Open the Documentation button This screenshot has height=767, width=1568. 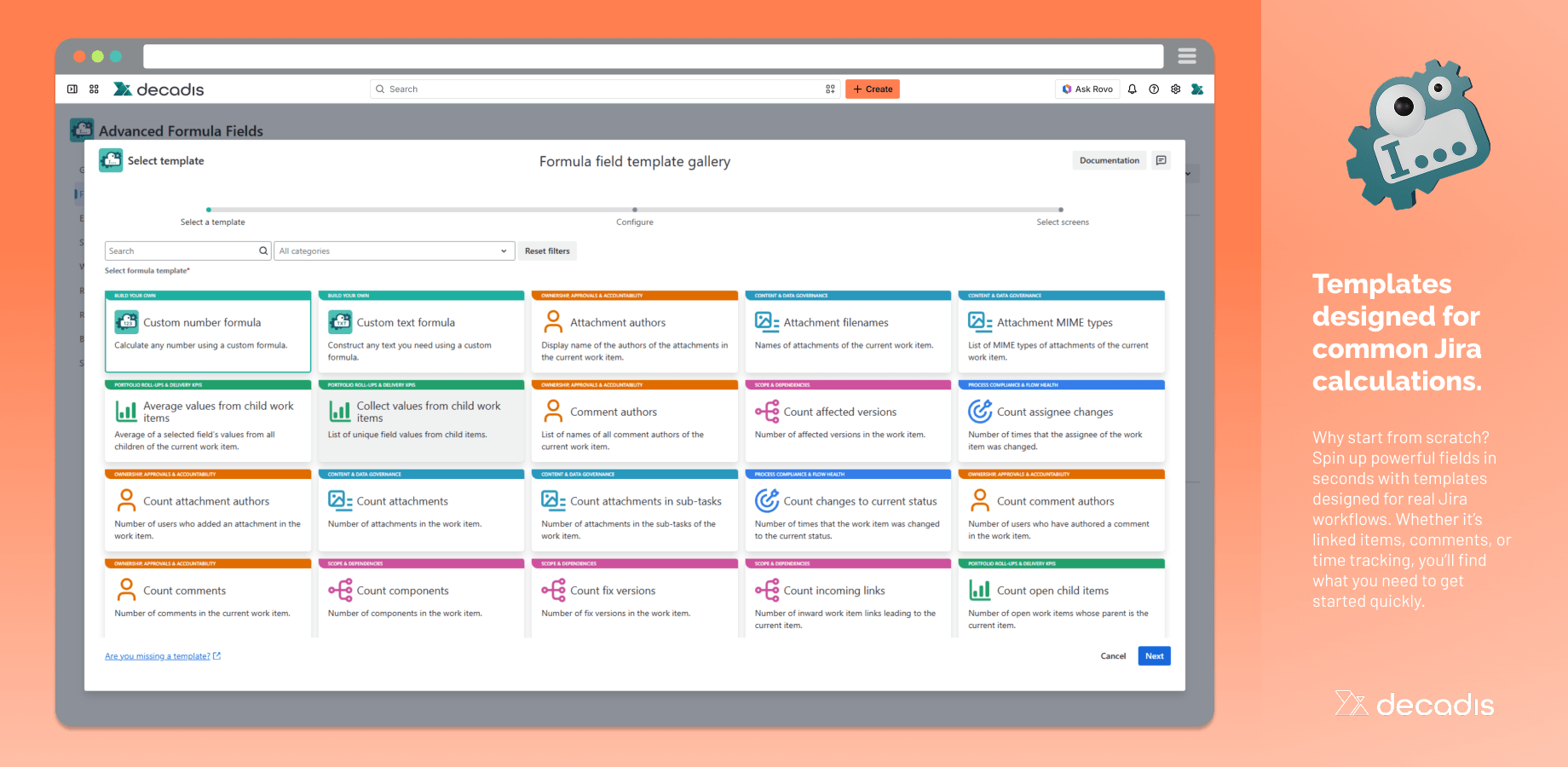tap(1110, 160)
